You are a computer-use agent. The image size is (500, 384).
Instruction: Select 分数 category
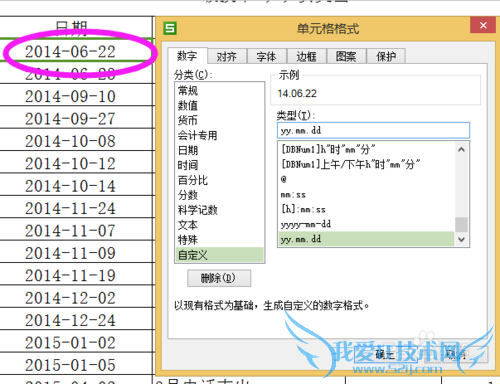click(219, 195)
